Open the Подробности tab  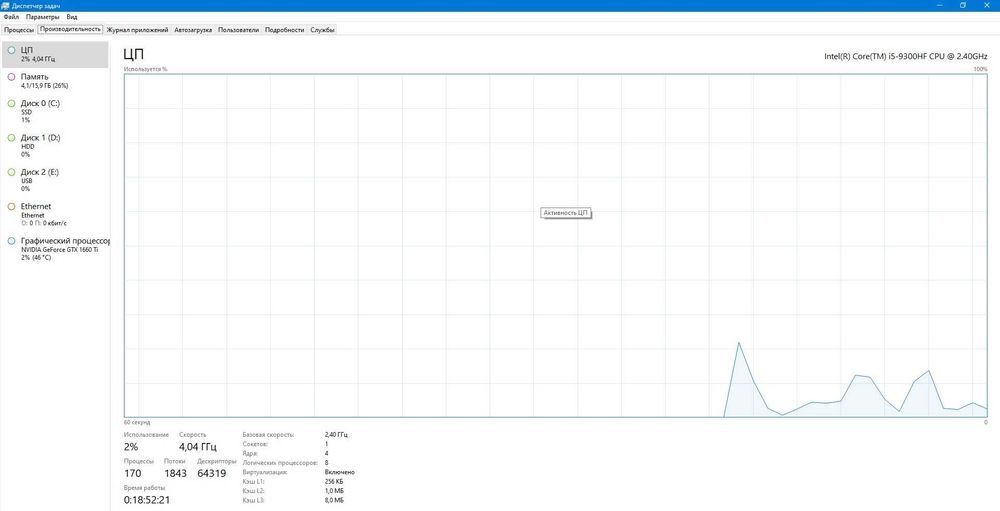tap(284, 30)
